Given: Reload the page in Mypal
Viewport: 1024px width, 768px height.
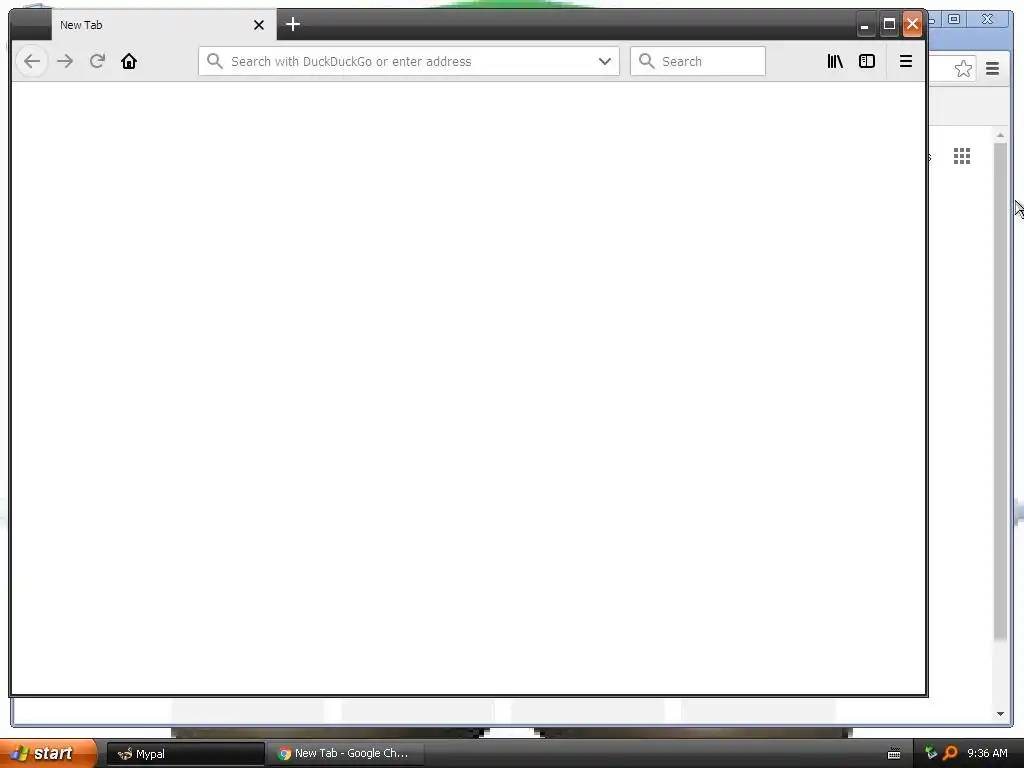Looking at the screenshot, I should pos(97,61).
